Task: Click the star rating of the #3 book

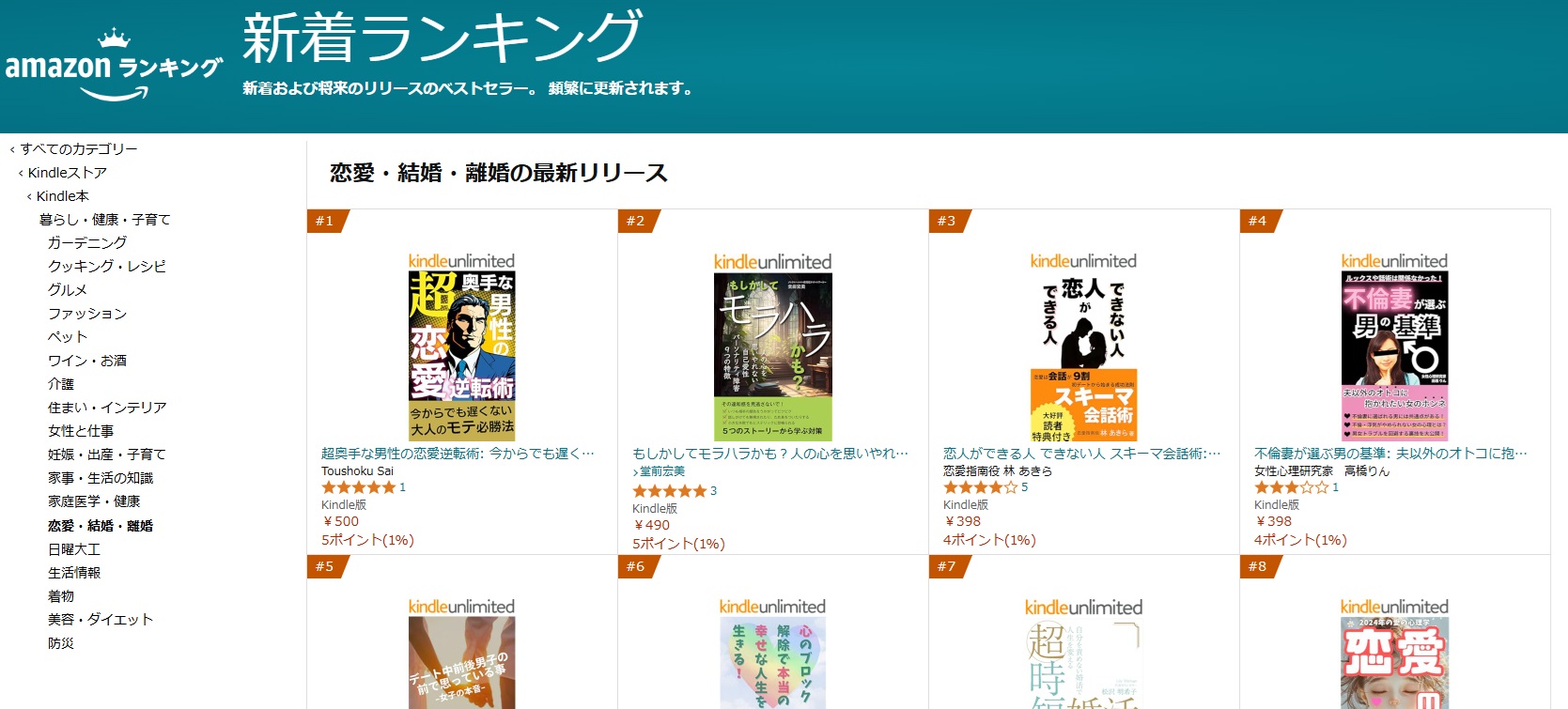Action: (980, 487)
